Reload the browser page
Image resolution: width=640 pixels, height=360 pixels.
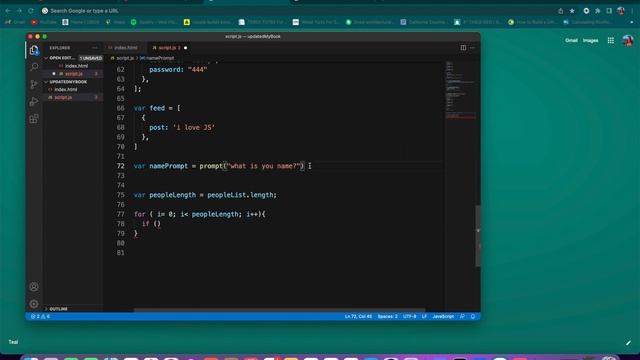31,11
